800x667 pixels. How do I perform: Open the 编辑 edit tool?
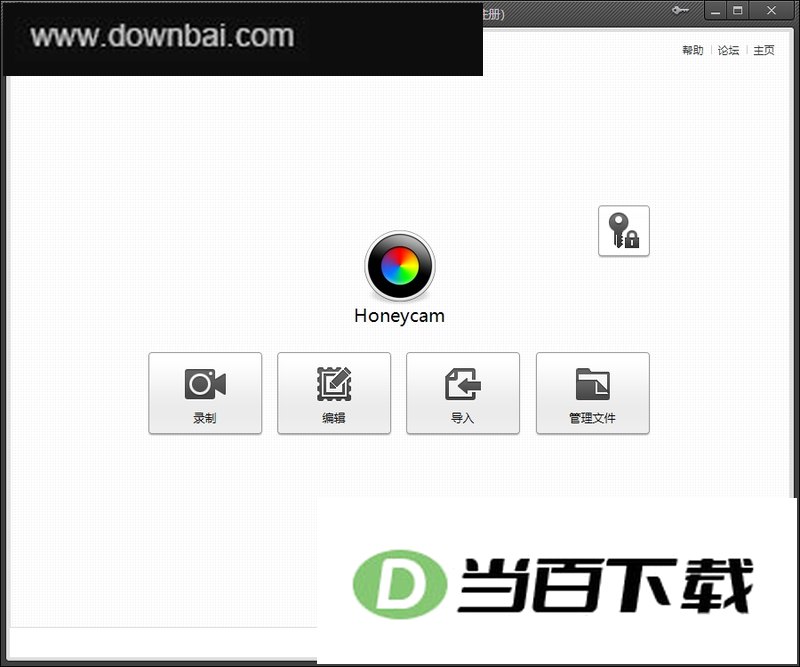tap(334, 393)
